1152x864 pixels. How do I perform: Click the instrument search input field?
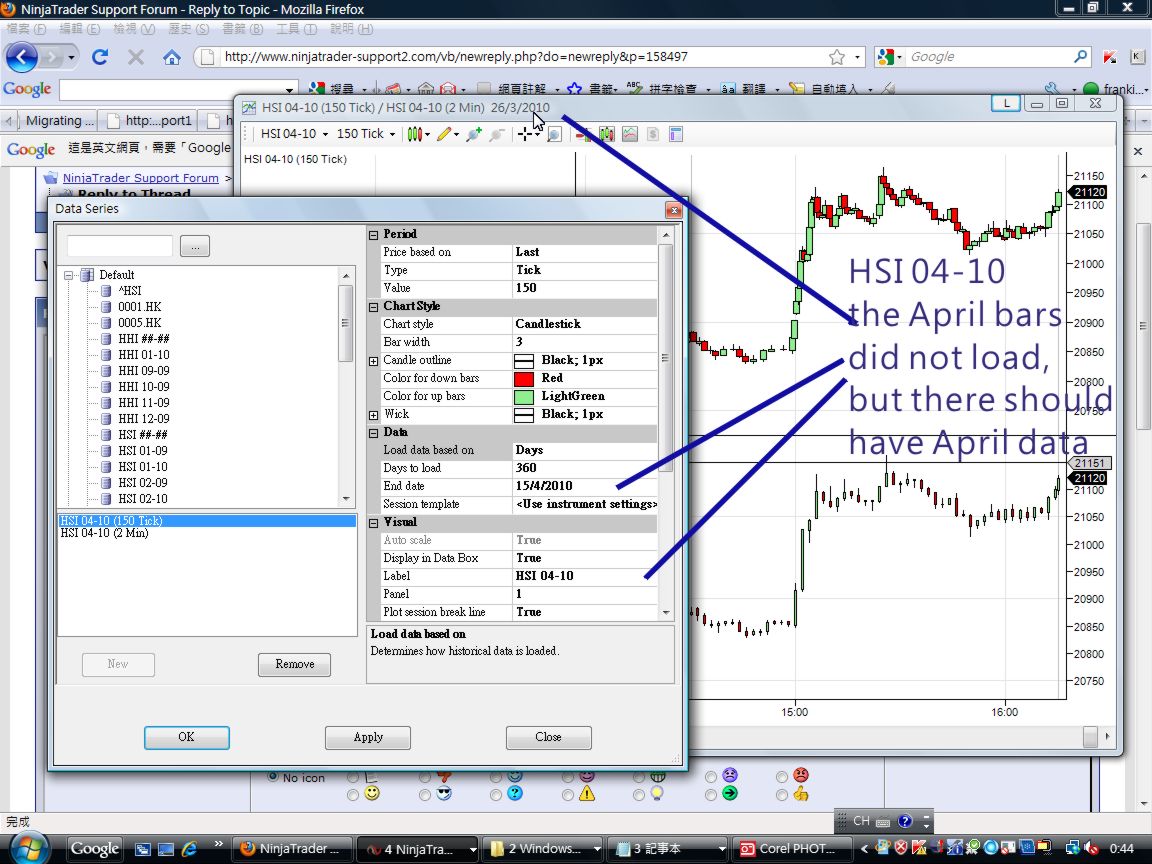pyautogui.click(x=120, y=247)
